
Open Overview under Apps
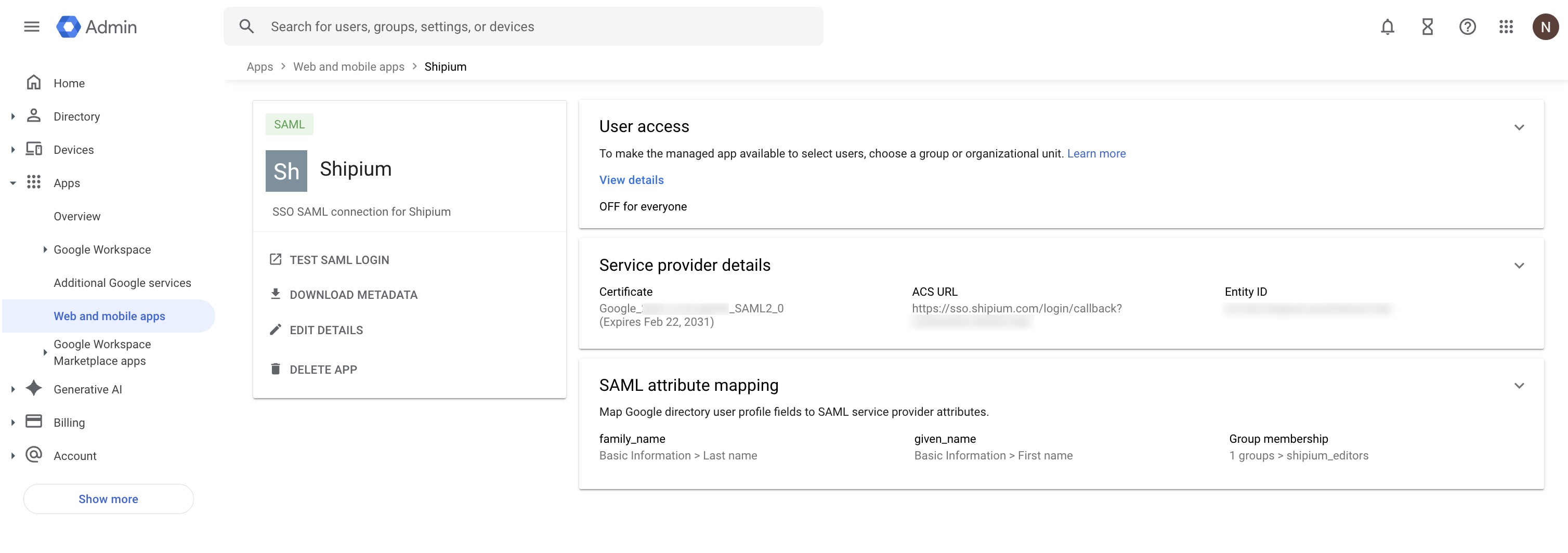[x=77, y=217]
